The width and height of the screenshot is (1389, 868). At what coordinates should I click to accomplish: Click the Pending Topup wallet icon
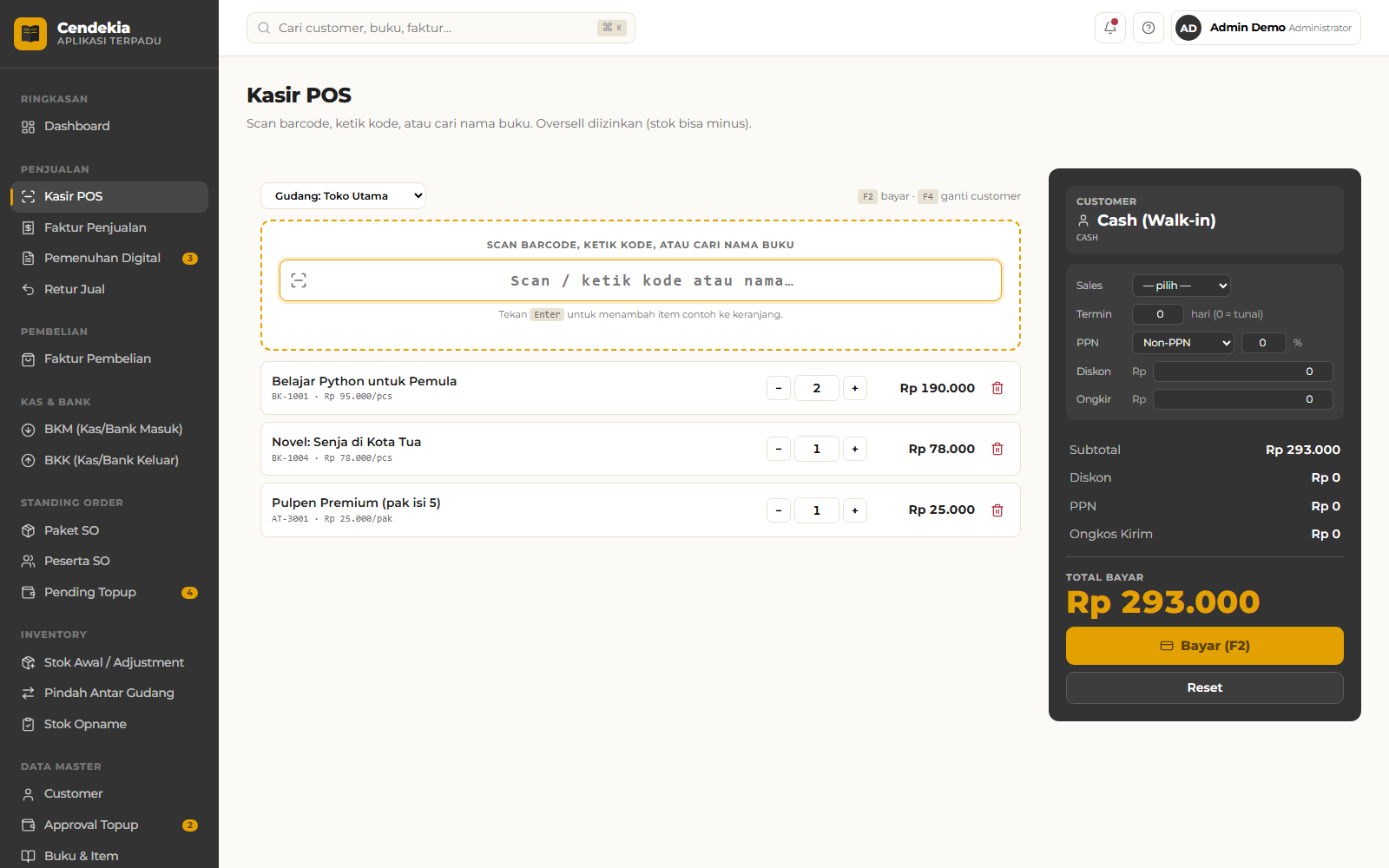click(x=28, y=592)
